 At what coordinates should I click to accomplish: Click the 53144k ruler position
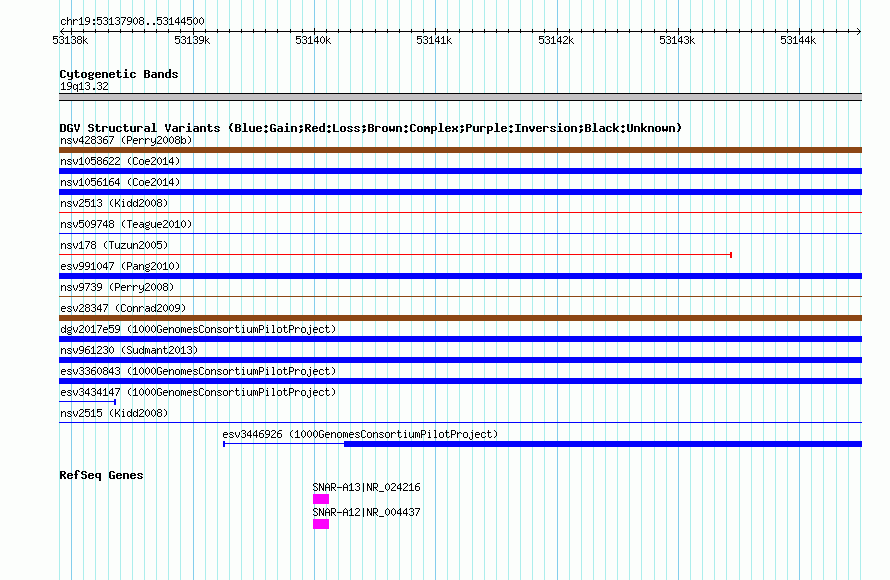(798, 40)
